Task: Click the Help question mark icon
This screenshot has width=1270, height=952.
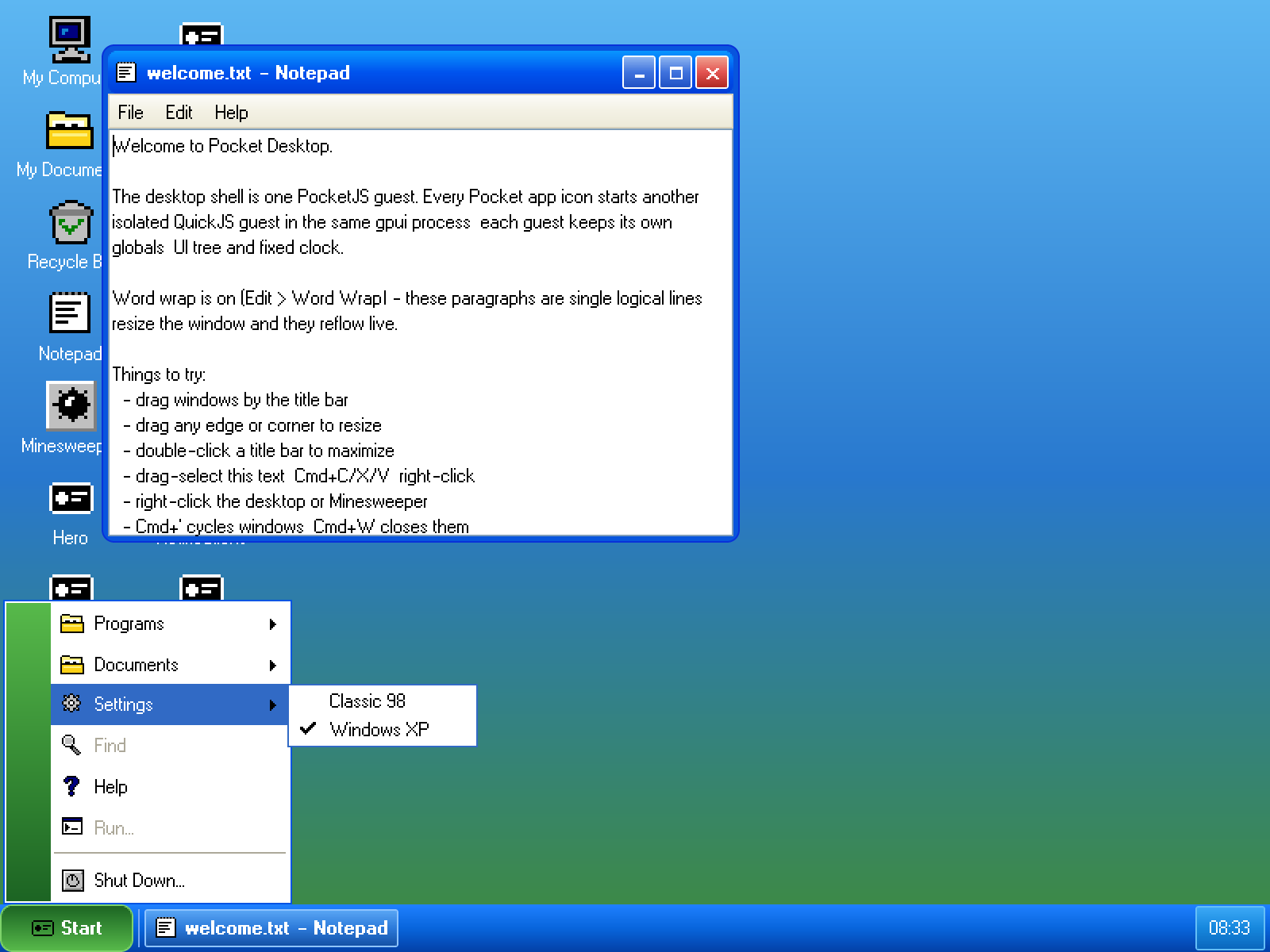Action: pos(71,786)
